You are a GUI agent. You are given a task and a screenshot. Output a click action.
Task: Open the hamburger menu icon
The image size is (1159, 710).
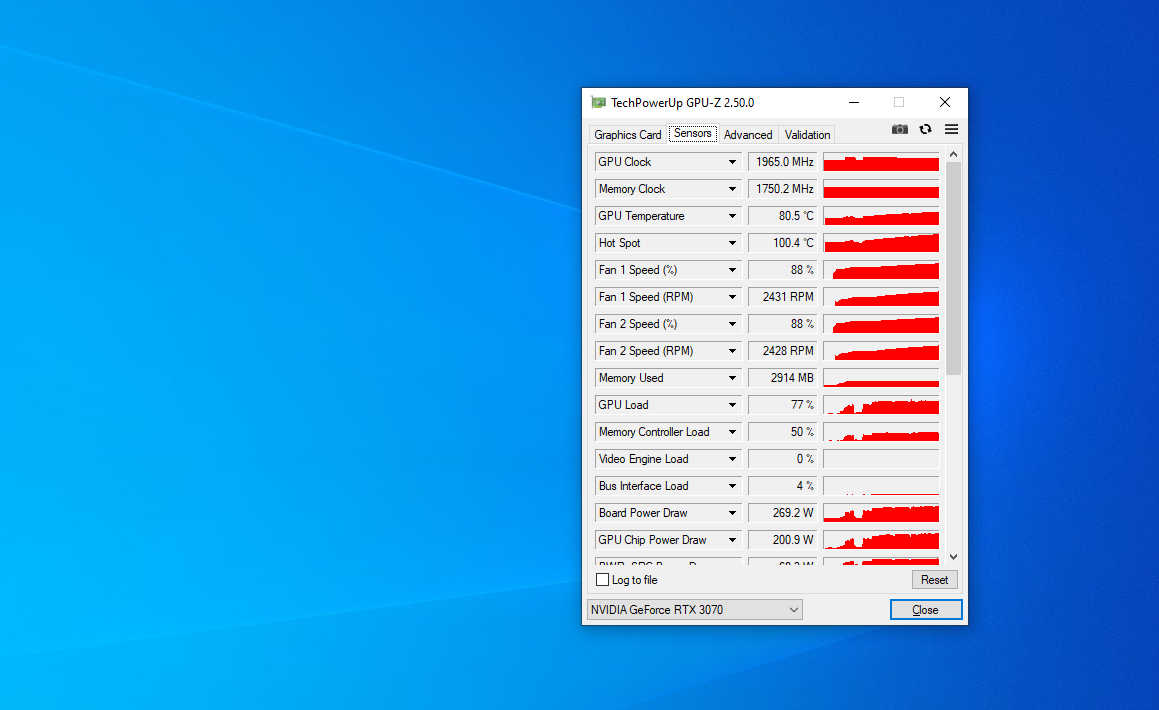pos(951,129)
